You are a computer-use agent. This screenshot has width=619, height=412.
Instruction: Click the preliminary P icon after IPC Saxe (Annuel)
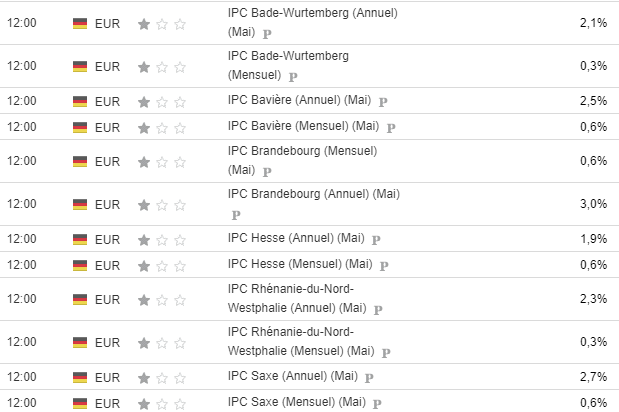point(369,377)
